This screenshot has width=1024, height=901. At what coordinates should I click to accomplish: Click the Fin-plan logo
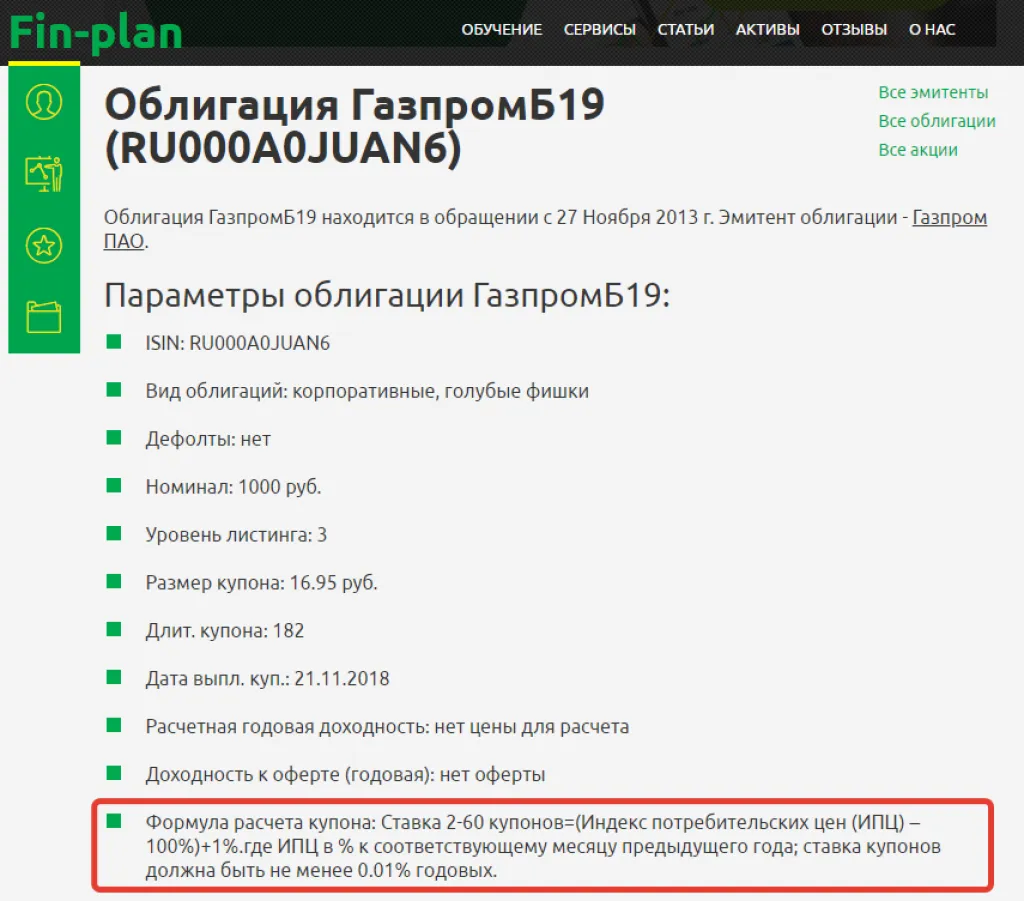point(95,30)
